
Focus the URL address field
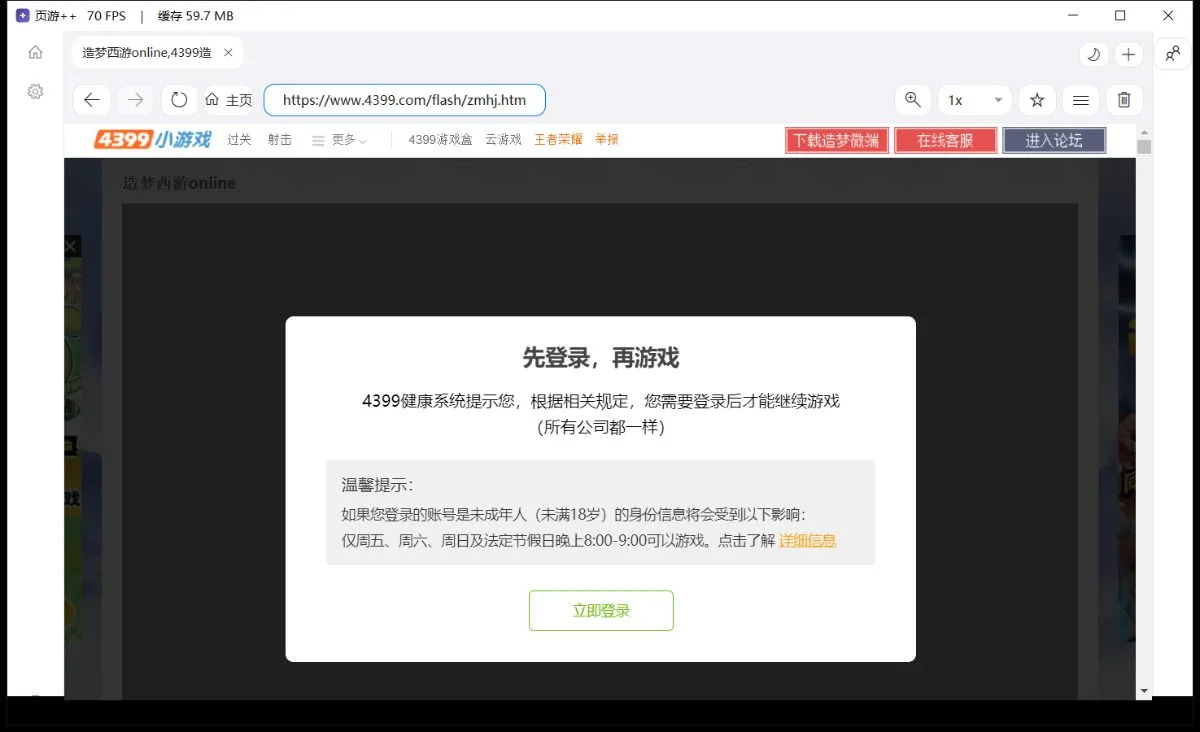[404, 100]
